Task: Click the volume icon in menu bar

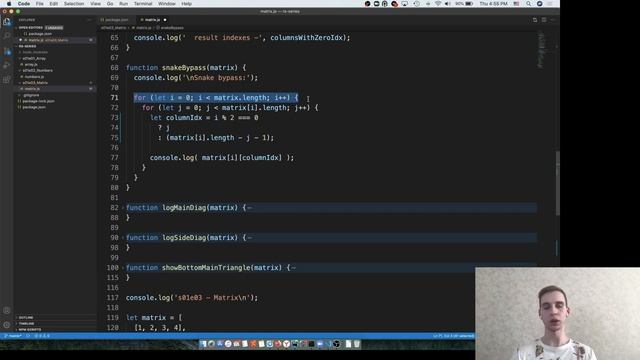Action: [x=447, y=4]
